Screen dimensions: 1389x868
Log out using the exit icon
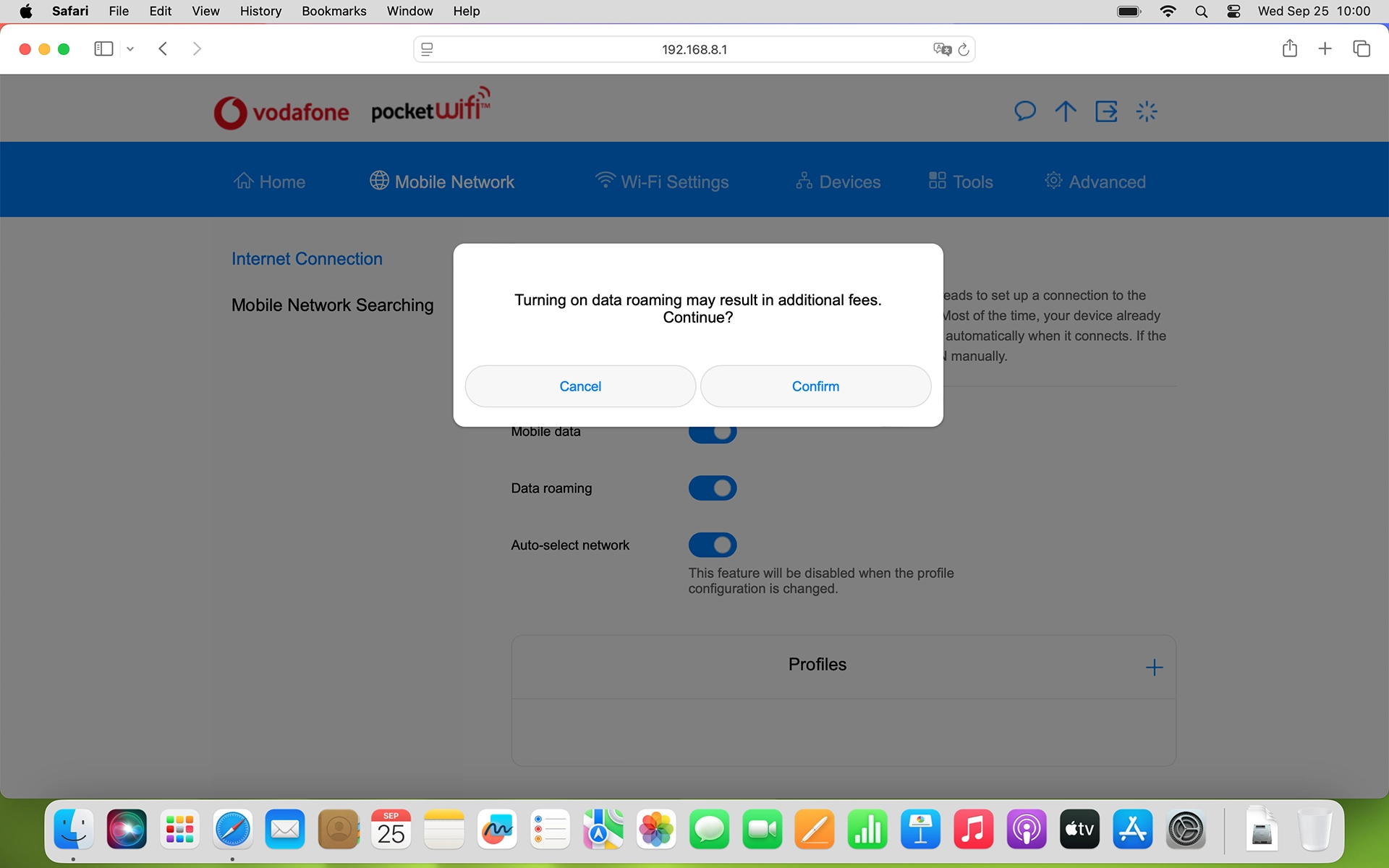(x=1106, y=111)
